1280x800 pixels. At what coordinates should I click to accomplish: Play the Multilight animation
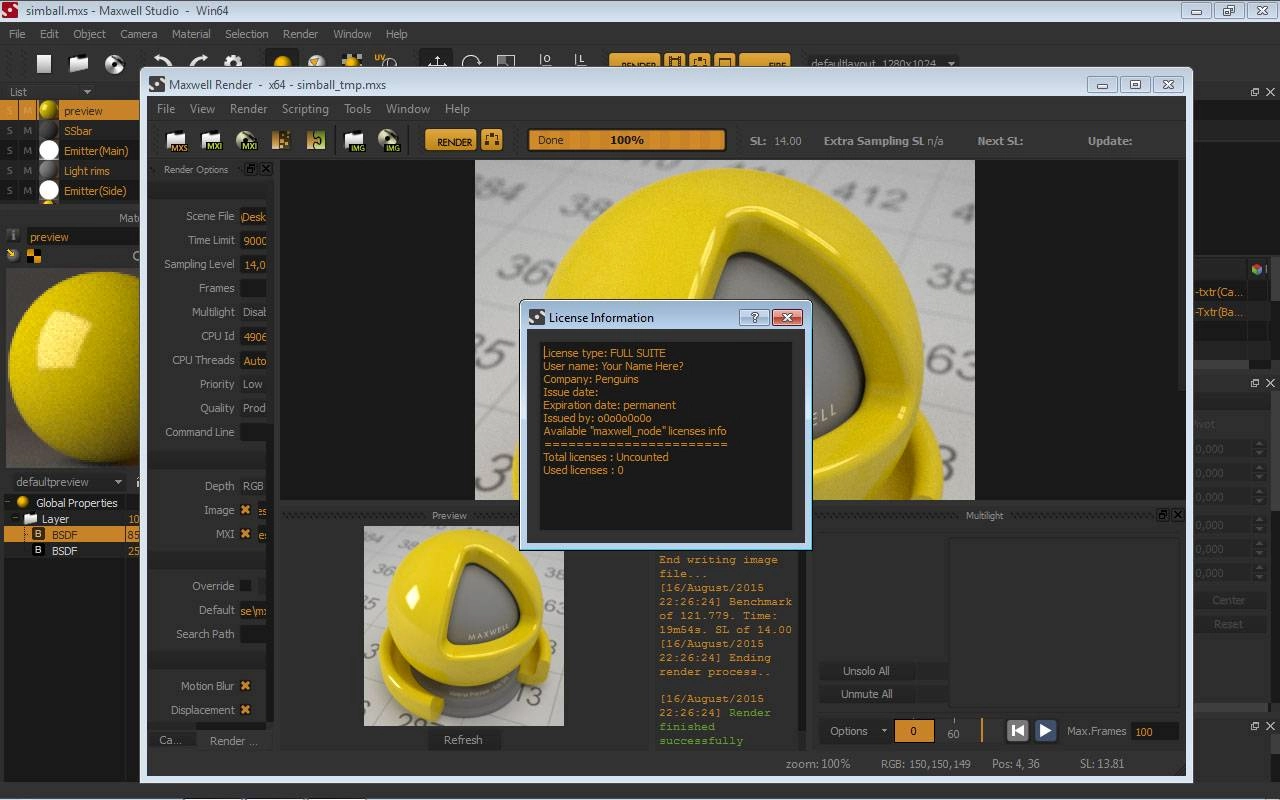pos(1045,731)
